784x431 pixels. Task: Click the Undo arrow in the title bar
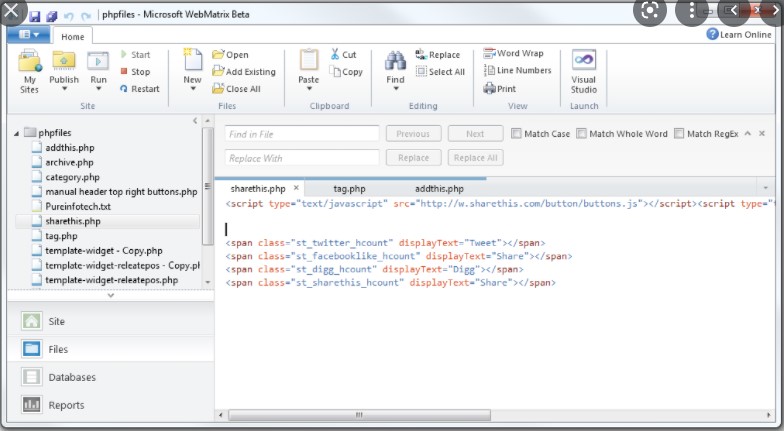tap(68, 16)
